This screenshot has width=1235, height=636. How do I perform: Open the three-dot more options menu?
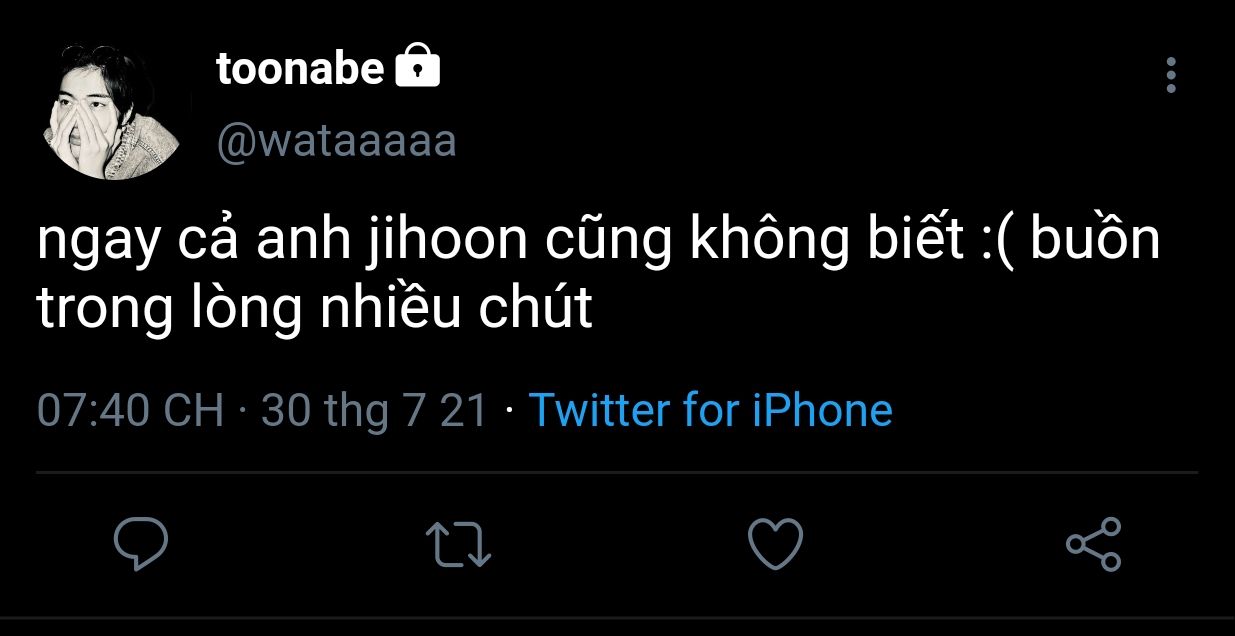coord(1171,75)
